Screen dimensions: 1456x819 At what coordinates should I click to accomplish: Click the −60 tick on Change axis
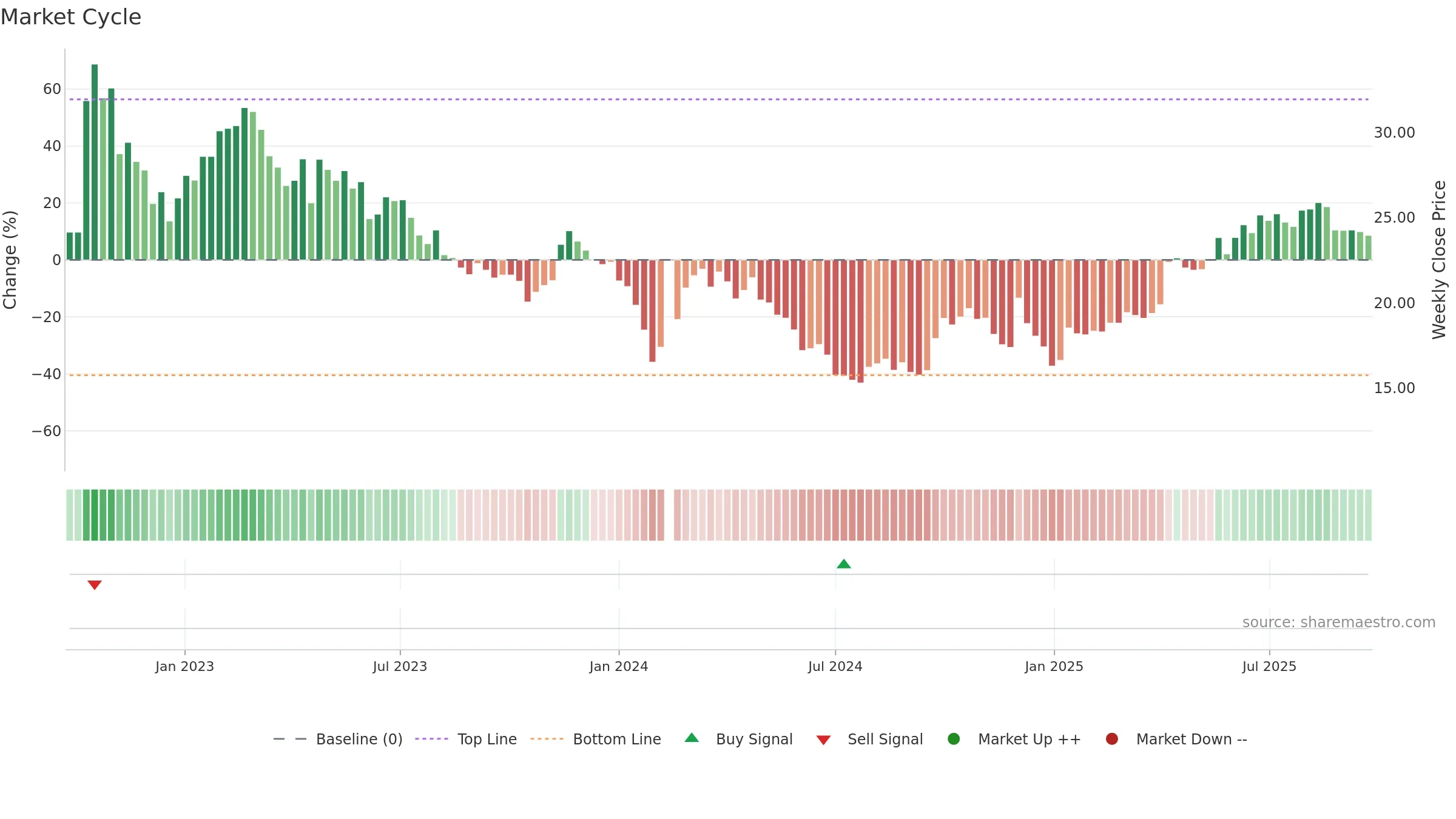click(47, 431)
